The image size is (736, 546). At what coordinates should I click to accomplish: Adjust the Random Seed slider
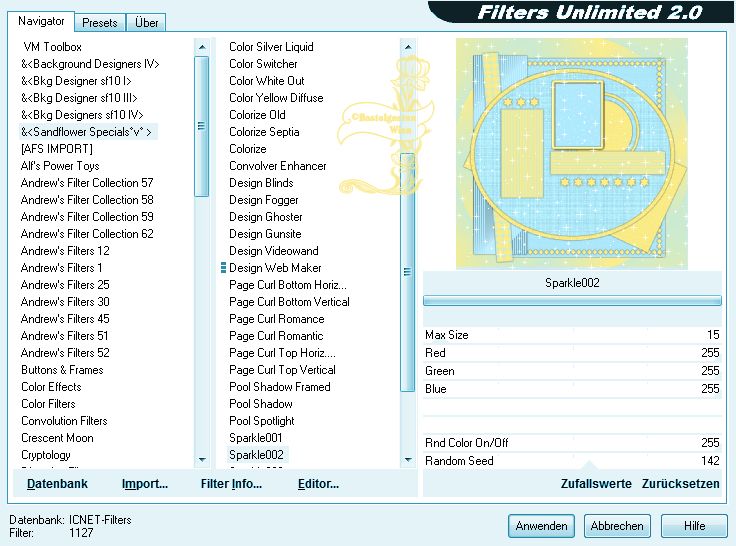pos(572,461)
